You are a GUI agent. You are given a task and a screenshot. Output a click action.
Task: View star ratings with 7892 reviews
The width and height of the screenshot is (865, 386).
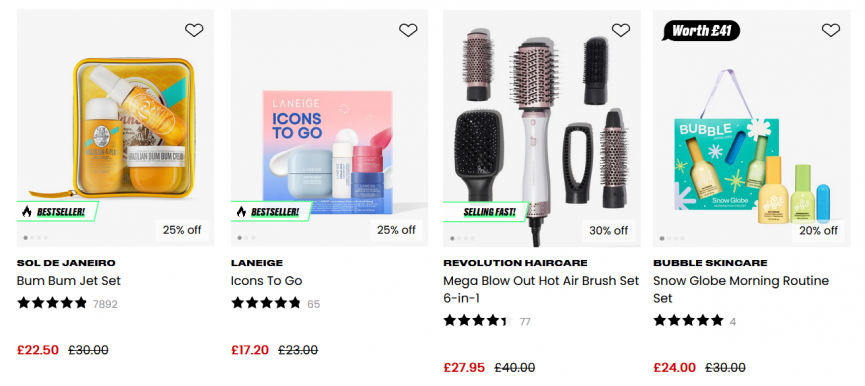point(67,303)
